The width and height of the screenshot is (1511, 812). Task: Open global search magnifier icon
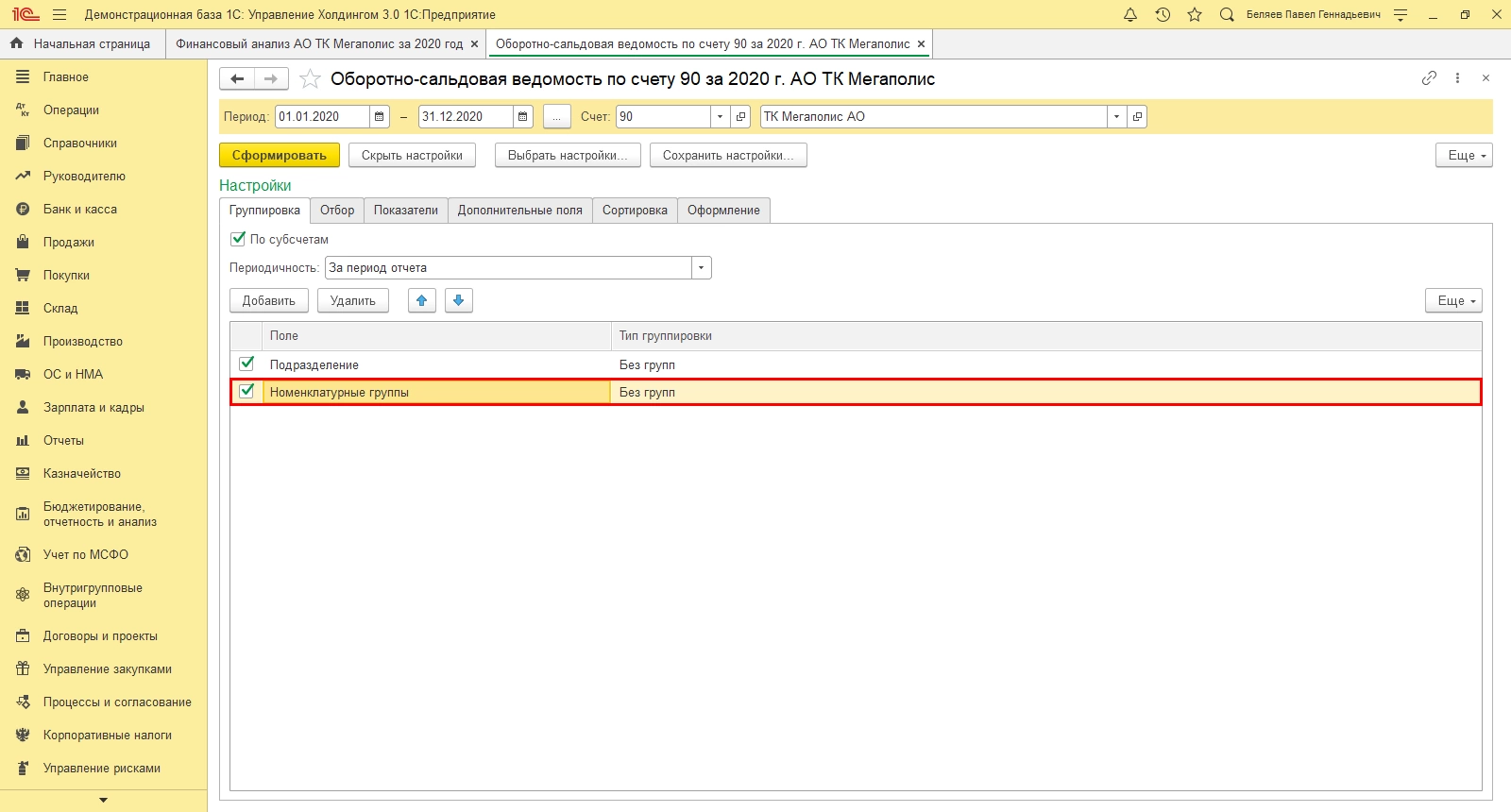(x=1227, y=14)
